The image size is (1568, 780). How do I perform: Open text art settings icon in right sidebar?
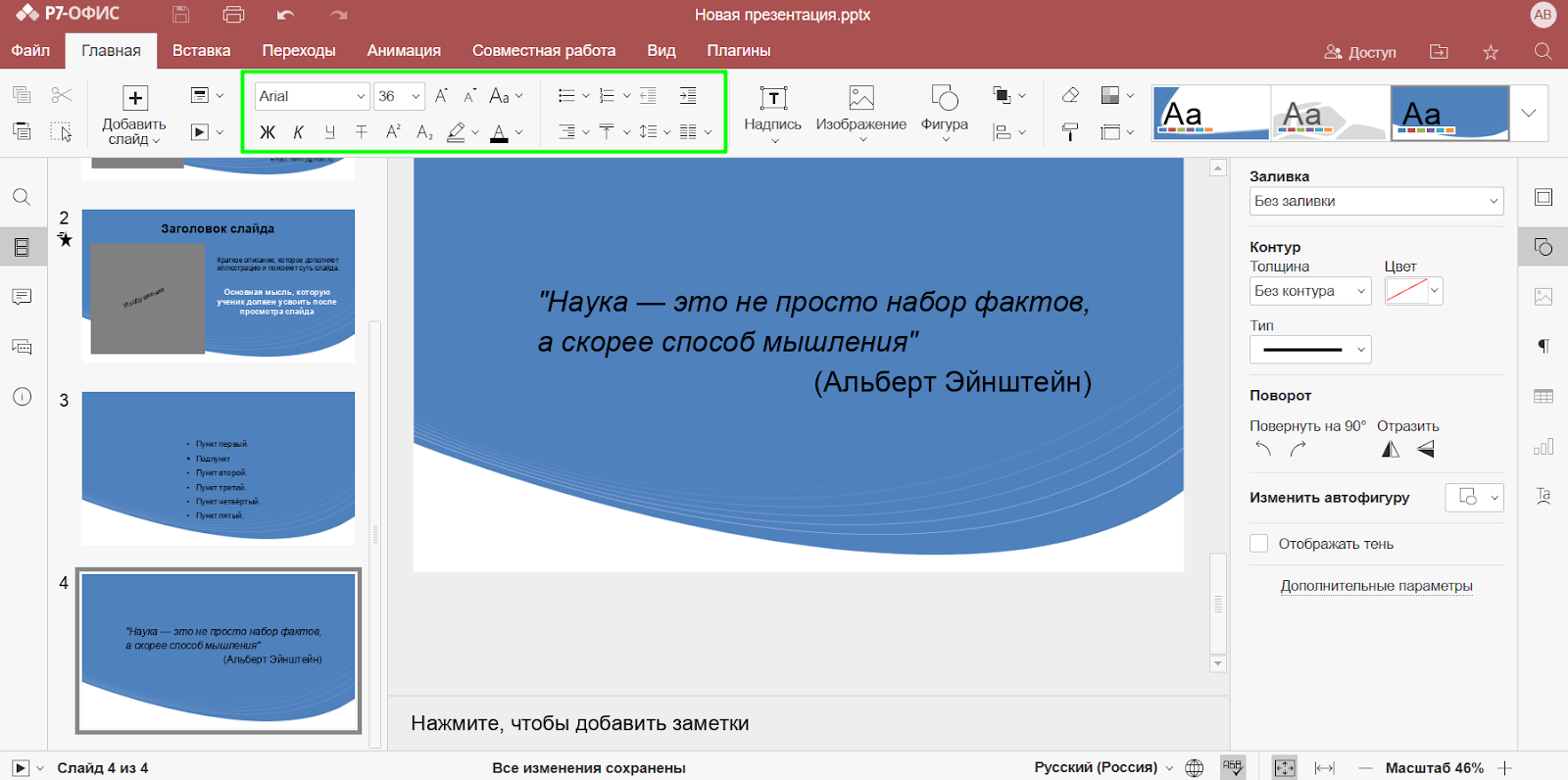[1543, 496]
